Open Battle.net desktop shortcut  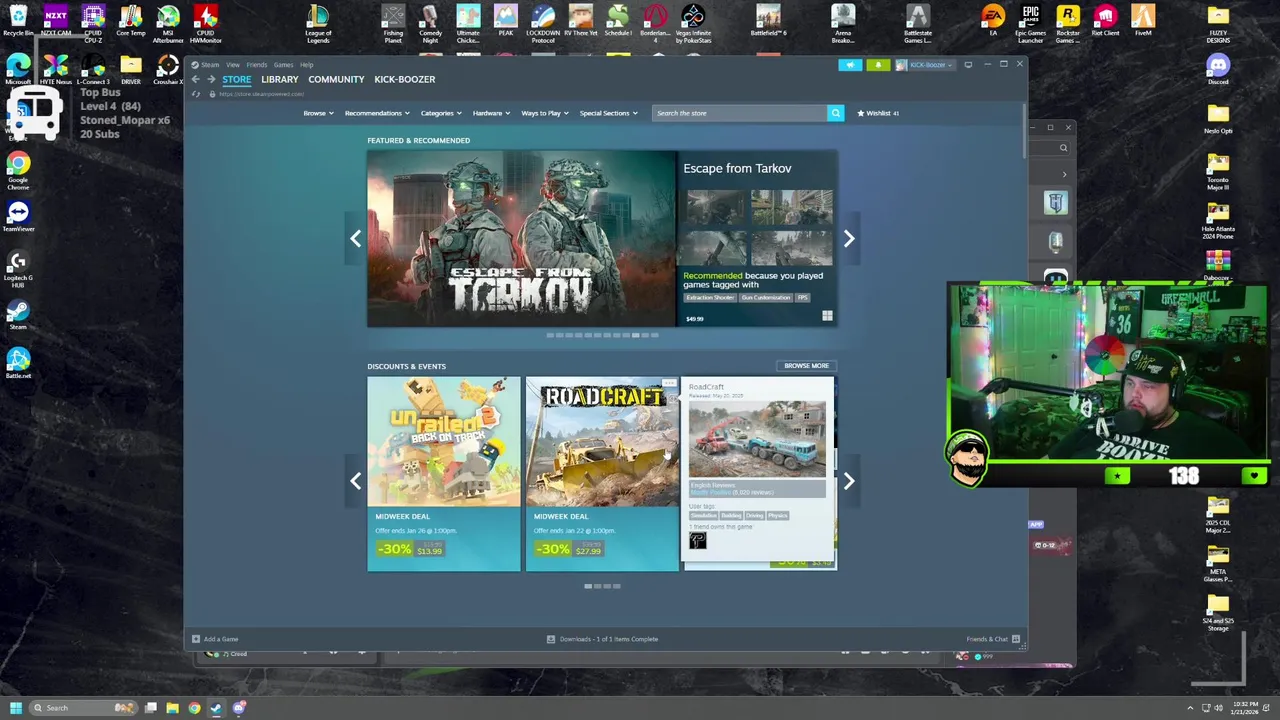[x=18, y=364]
